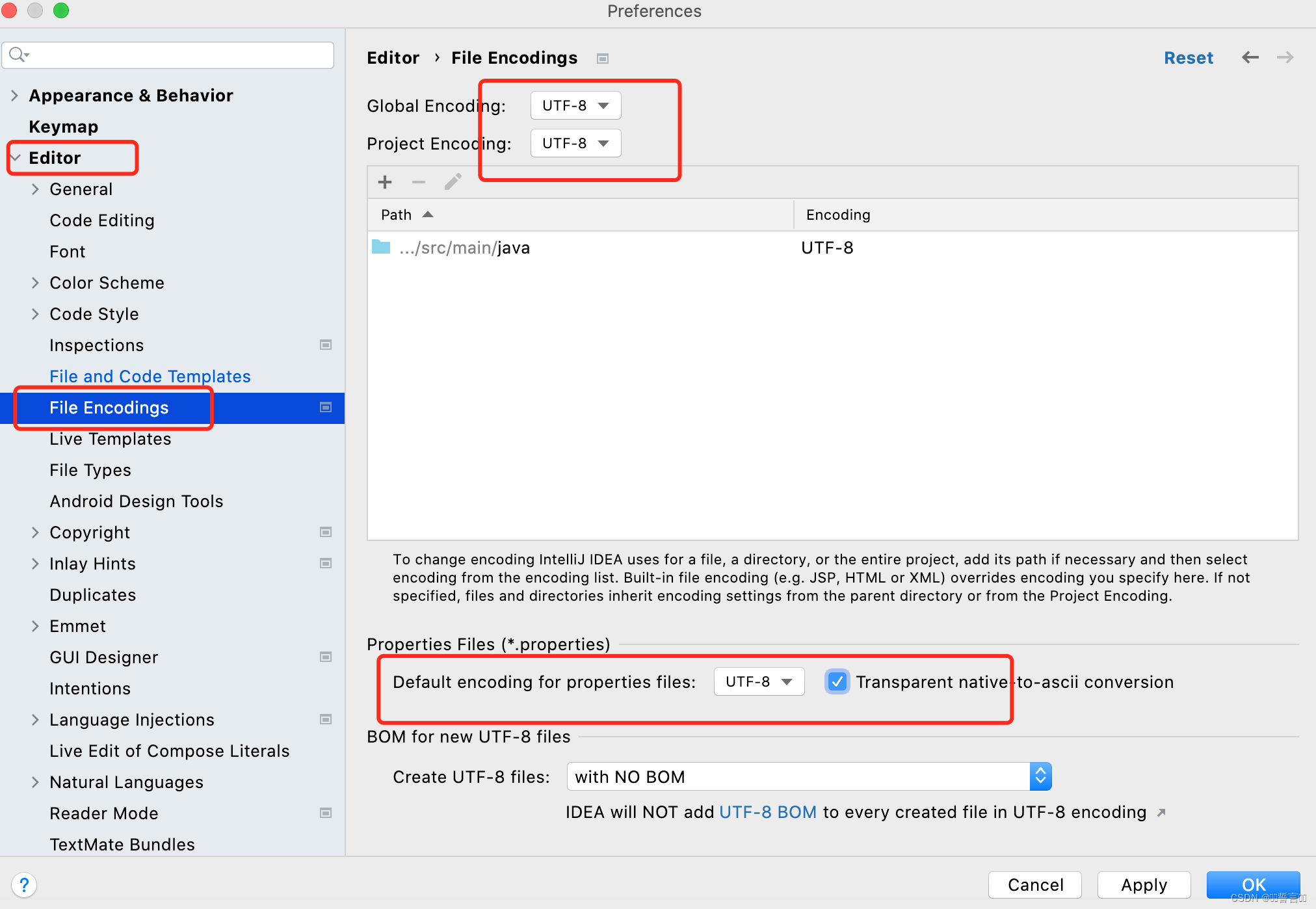Sort by the Path column header
Image resolution: width=1316 pixels, height=909 pixels.
click(581, 215)
